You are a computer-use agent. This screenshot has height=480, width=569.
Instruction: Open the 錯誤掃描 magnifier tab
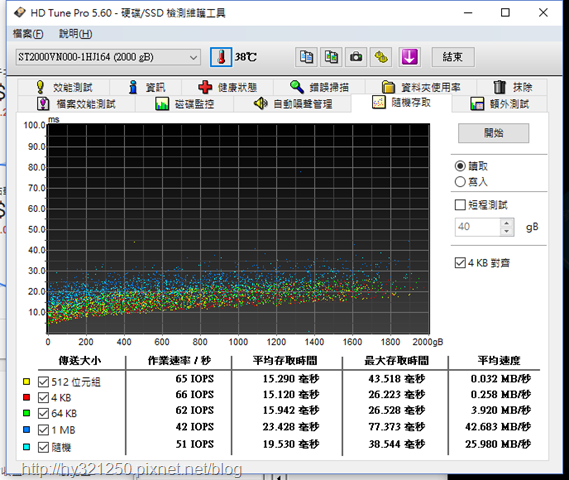[x=319, y=87]
